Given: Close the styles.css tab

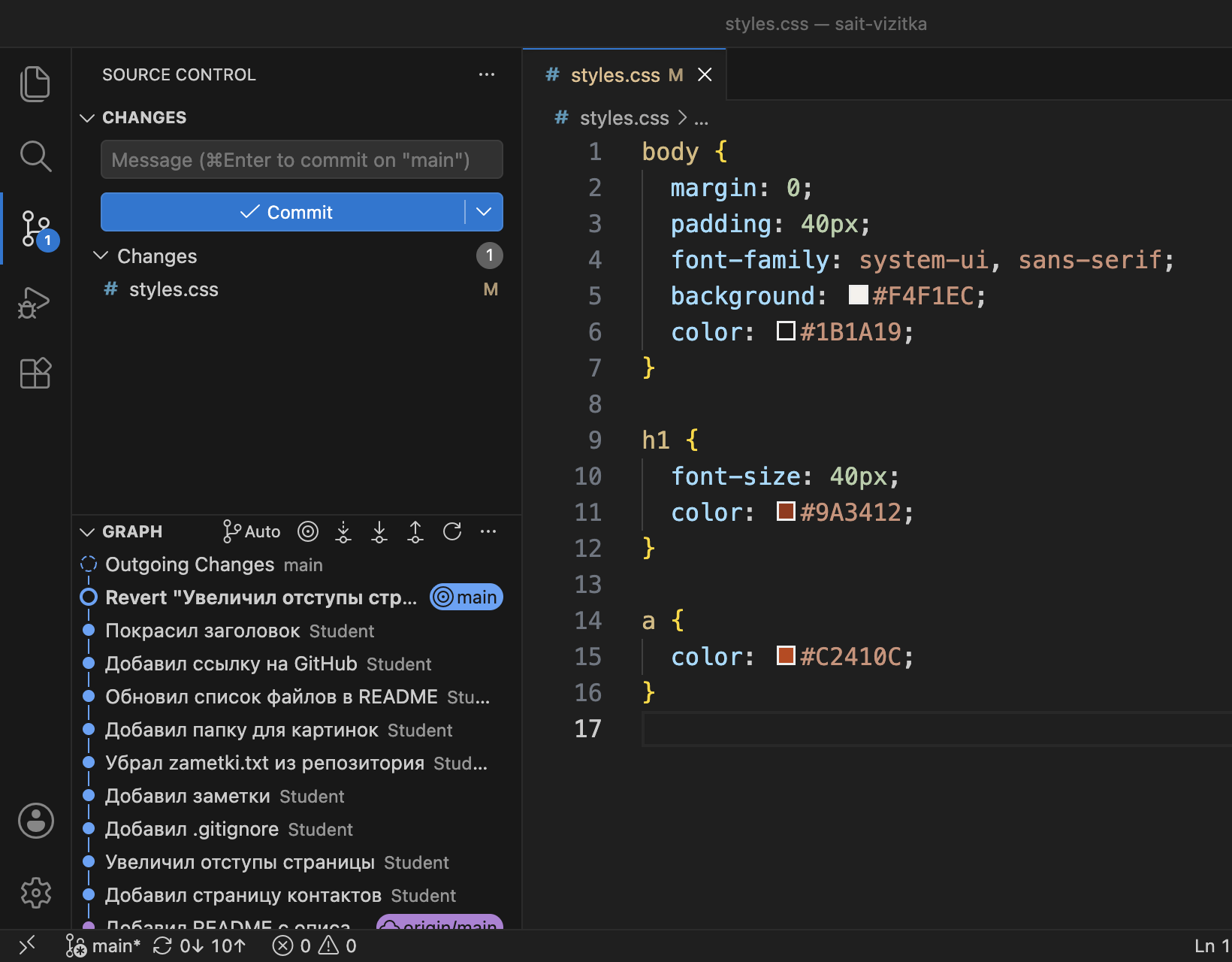Looking at the screenshot, I should point(705,74).
